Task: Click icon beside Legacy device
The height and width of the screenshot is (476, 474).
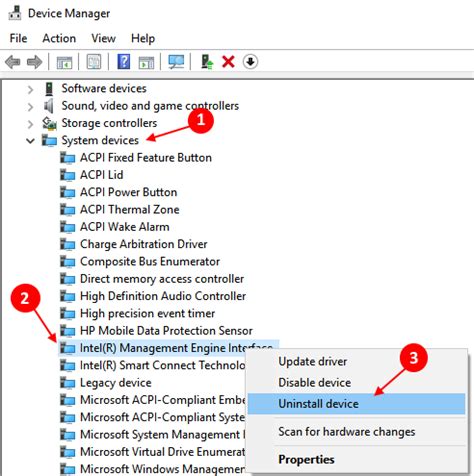Action: [x=68, y=383]
